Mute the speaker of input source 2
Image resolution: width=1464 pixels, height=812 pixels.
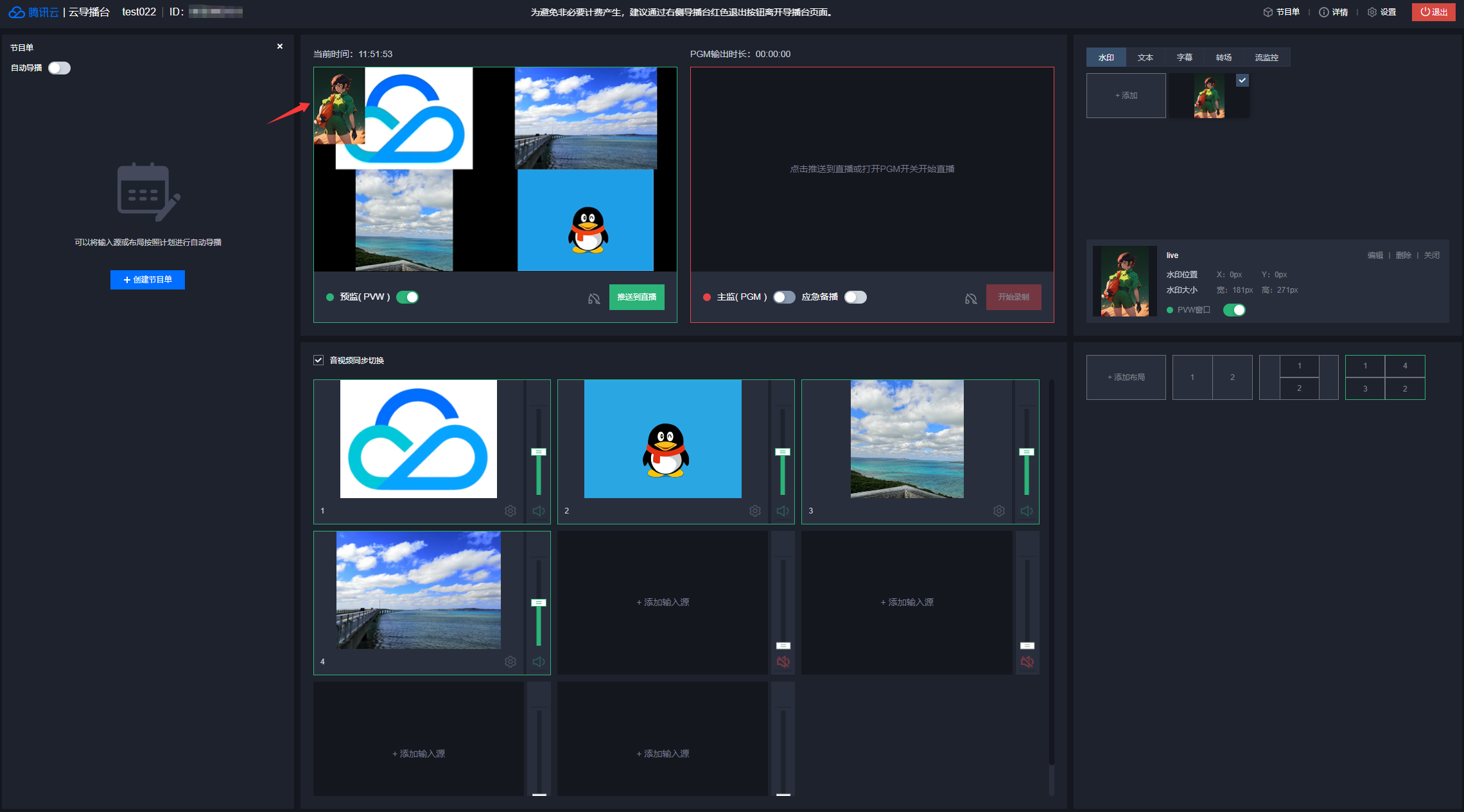pyautogui.click(x=782, y=511)
